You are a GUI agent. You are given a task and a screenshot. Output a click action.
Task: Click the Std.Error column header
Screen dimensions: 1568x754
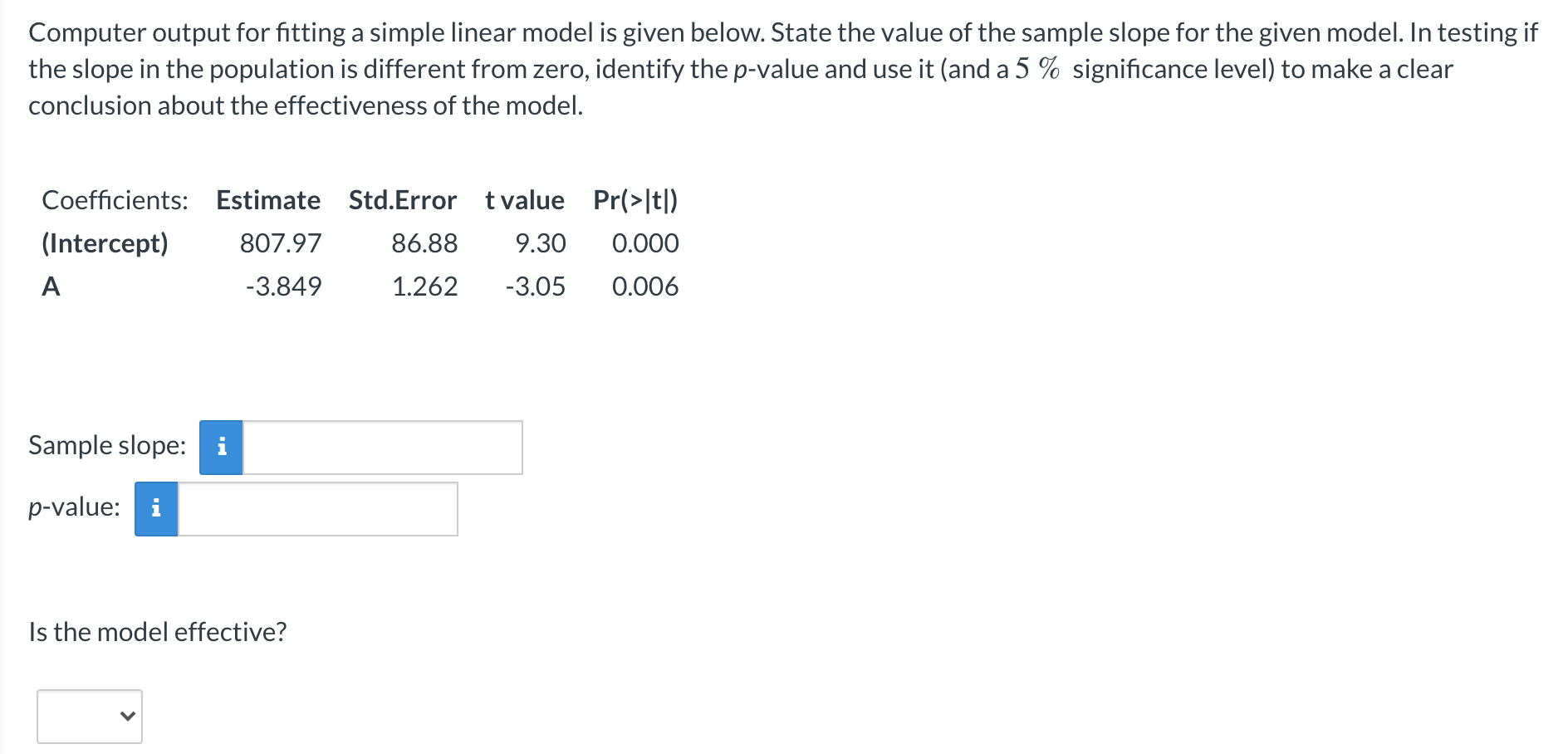coord(403,200)
